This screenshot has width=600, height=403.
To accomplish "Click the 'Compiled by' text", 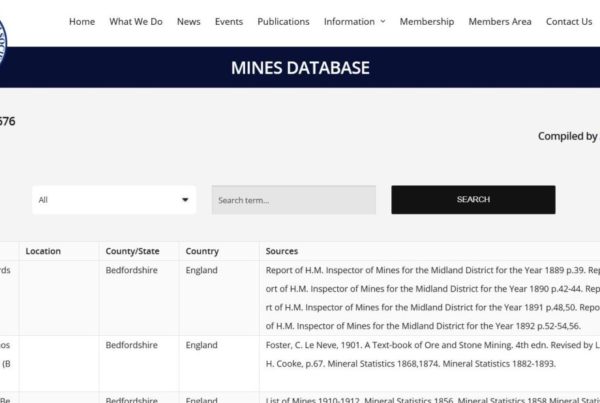I will [568, 136].
